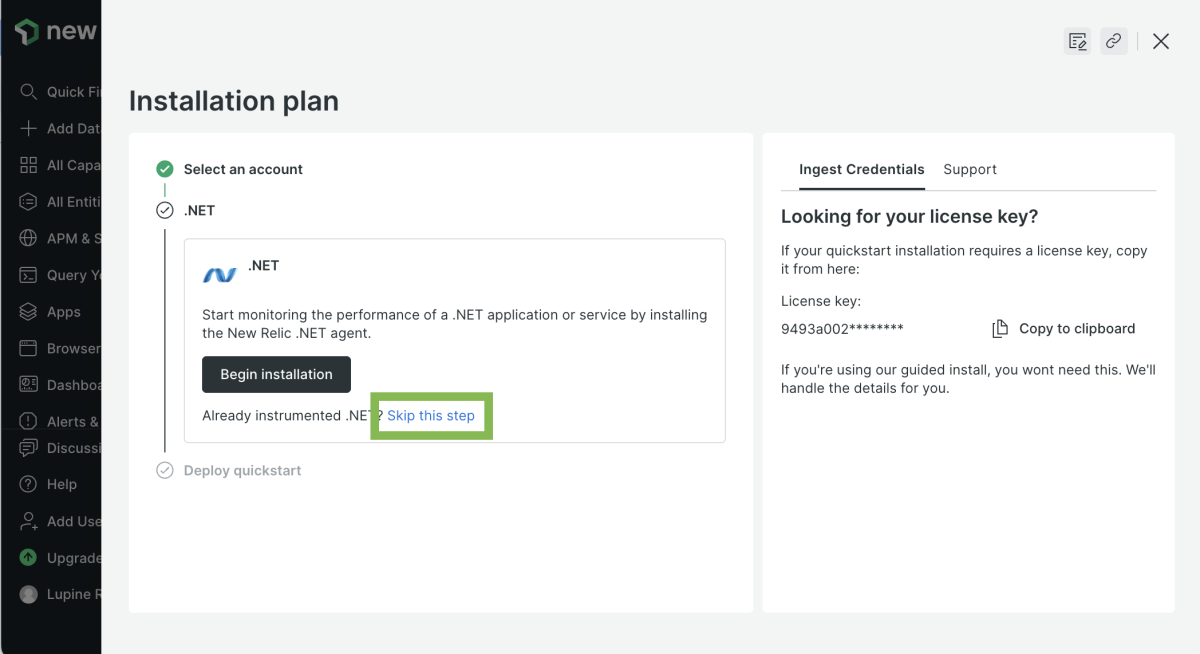This screenshot has height=654, width=1200.
Task: Close the Installation plan panel
Action: [x=1161, y=41]
